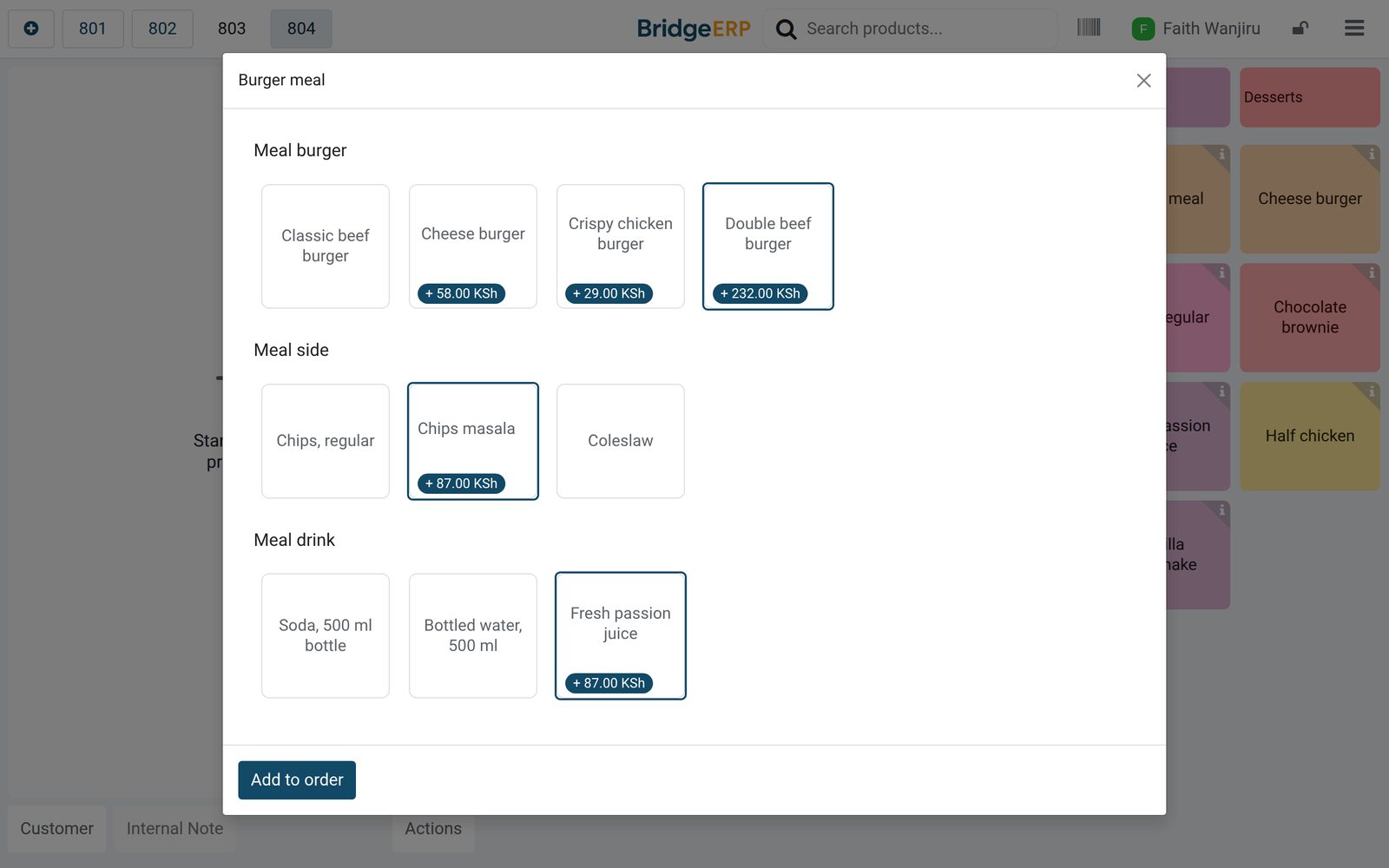This screenshot has width=1389, height=868.
Task: Open info icon on Half chicken tile
Action: click(1371, 391)
